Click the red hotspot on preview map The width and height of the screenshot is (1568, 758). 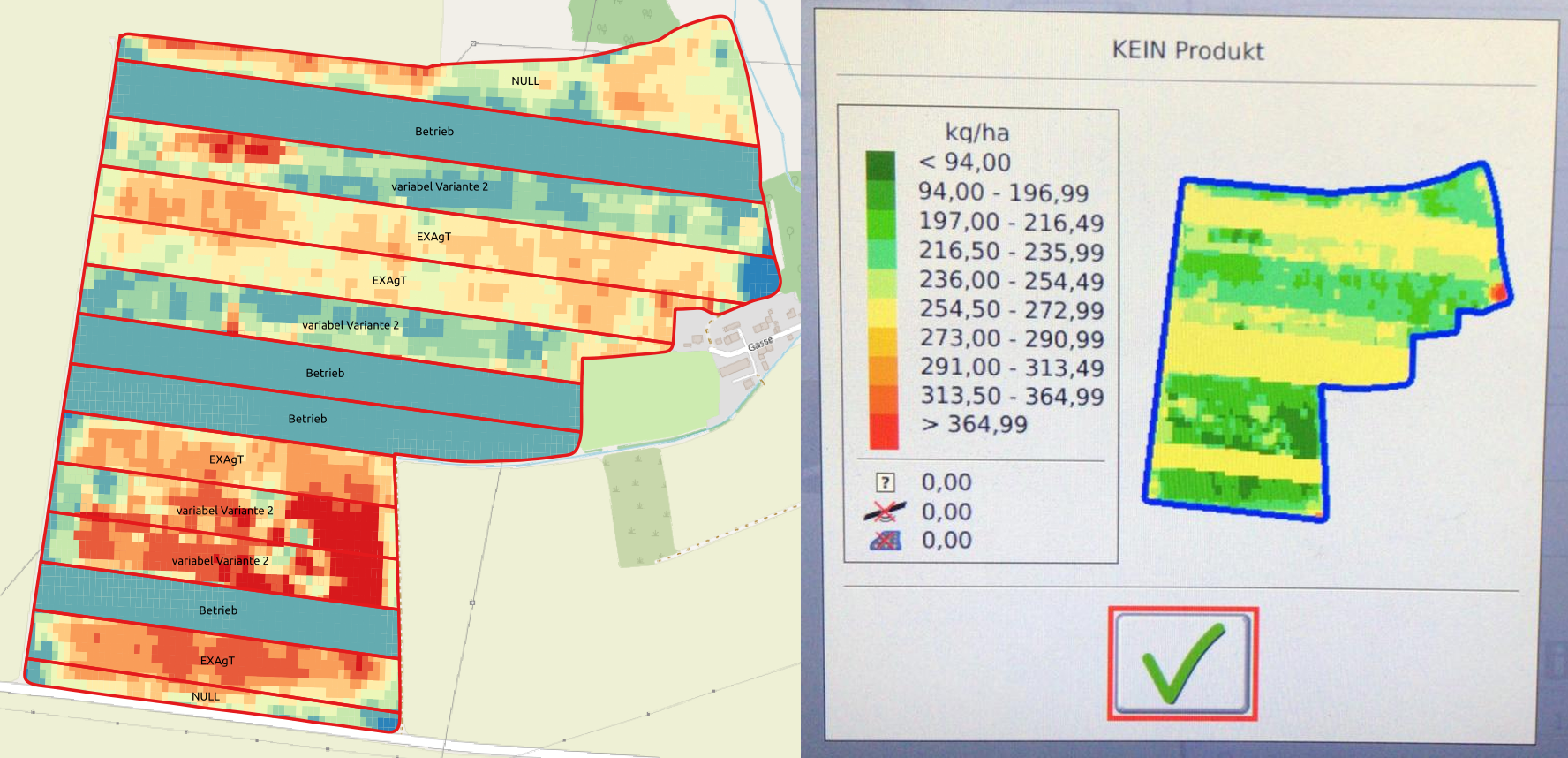coord(1498,292)
